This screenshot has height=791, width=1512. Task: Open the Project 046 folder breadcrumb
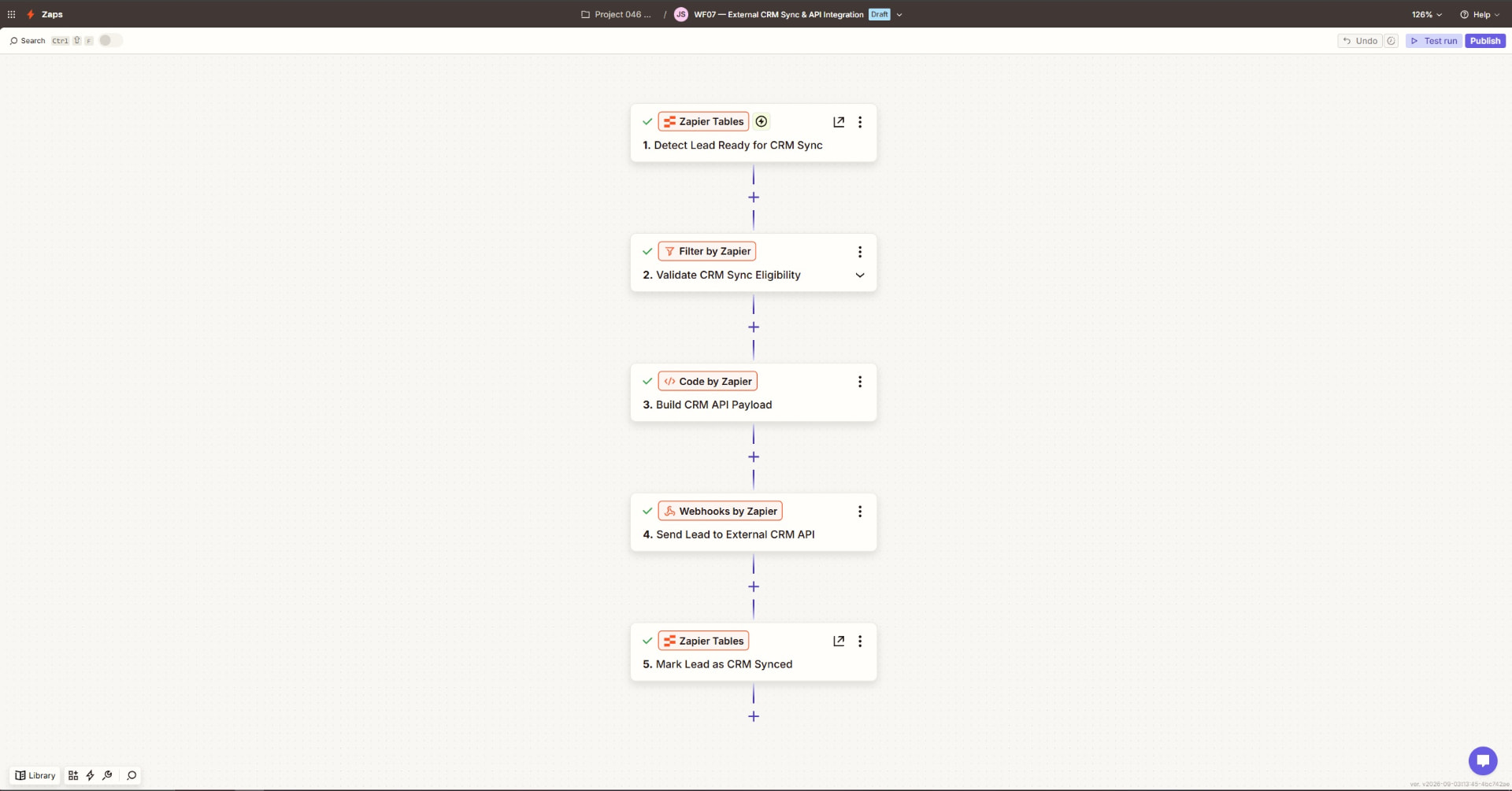tap(616, 14)
